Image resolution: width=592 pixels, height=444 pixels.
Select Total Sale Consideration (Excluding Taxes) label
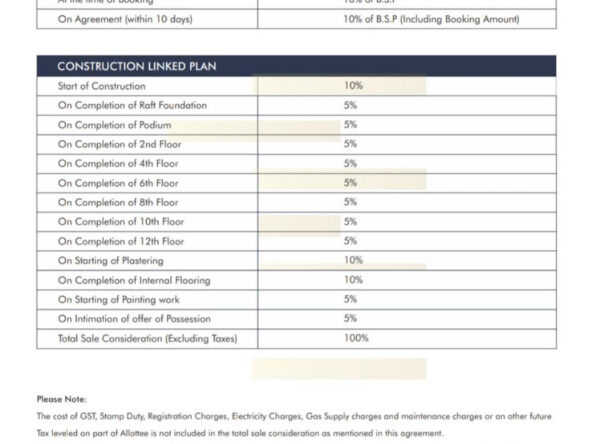click(x=148, y=338)
